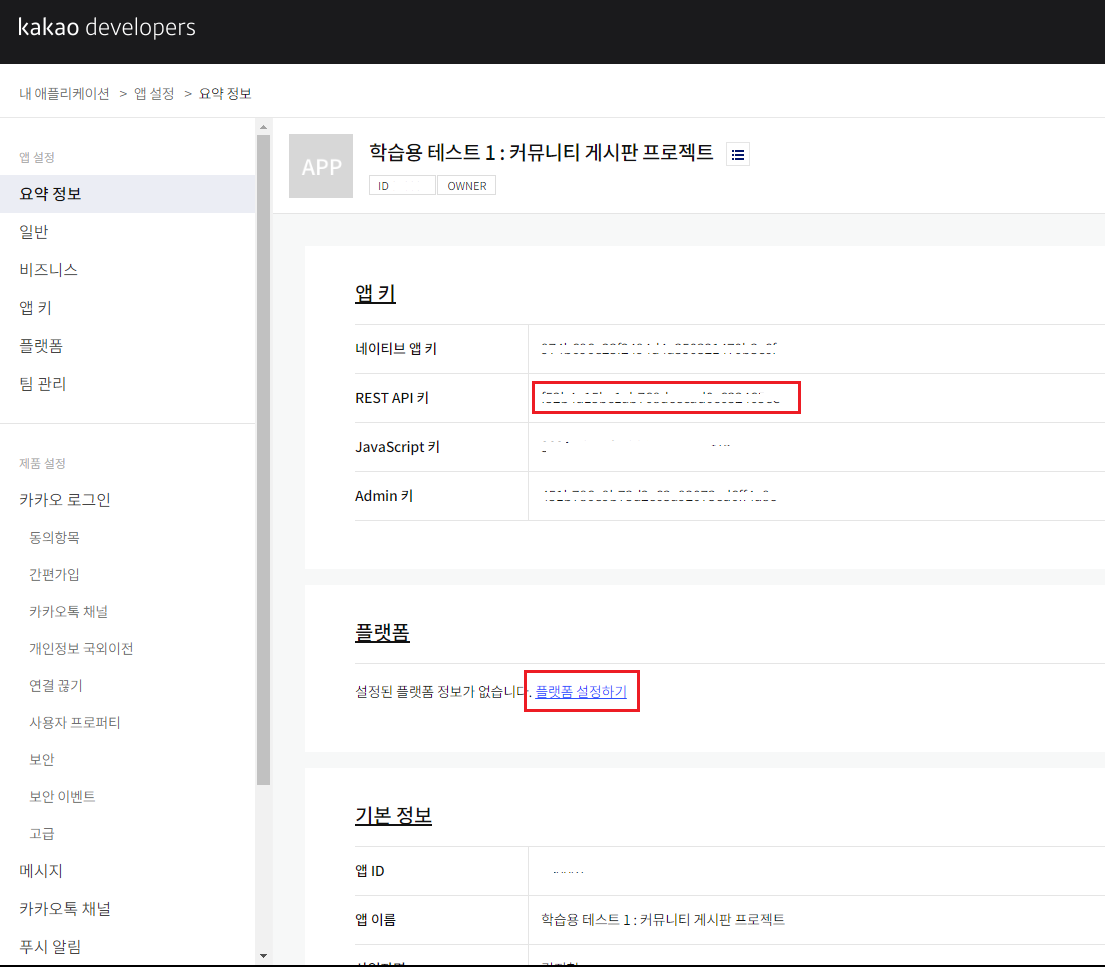Go to 앱 설정 breadcrumb
1105x967 pixels.
click(x=154, y=94)
